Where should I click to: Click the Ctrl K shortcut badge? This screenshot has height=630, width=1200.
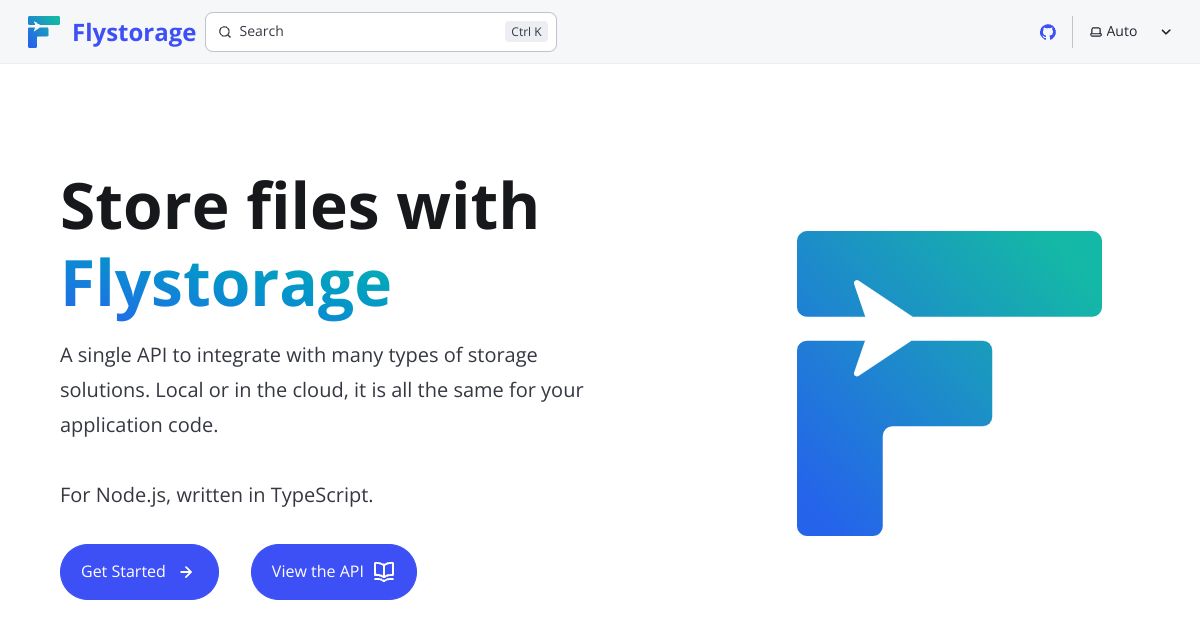tap(526, 32)
